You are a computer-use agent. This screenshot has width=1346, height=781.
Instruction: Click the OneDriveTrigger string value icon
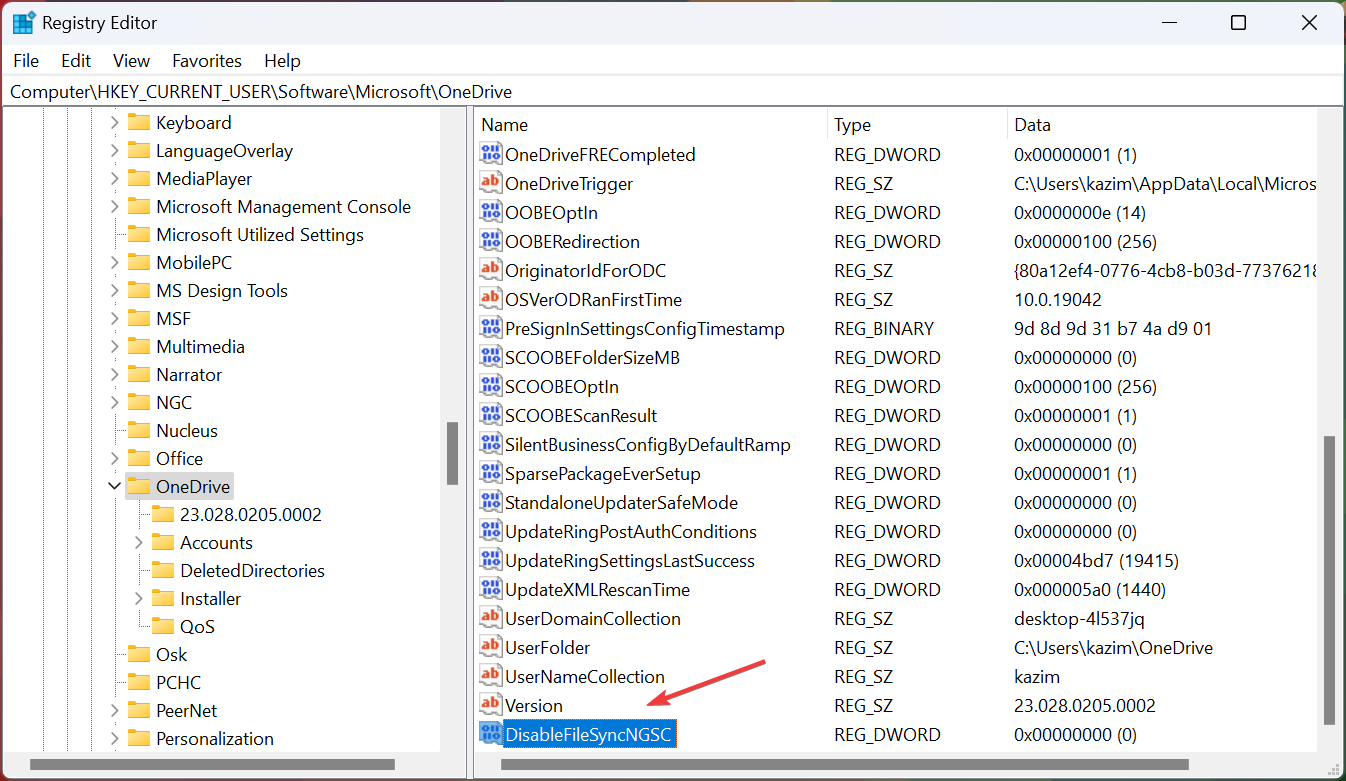pos(490,183)
